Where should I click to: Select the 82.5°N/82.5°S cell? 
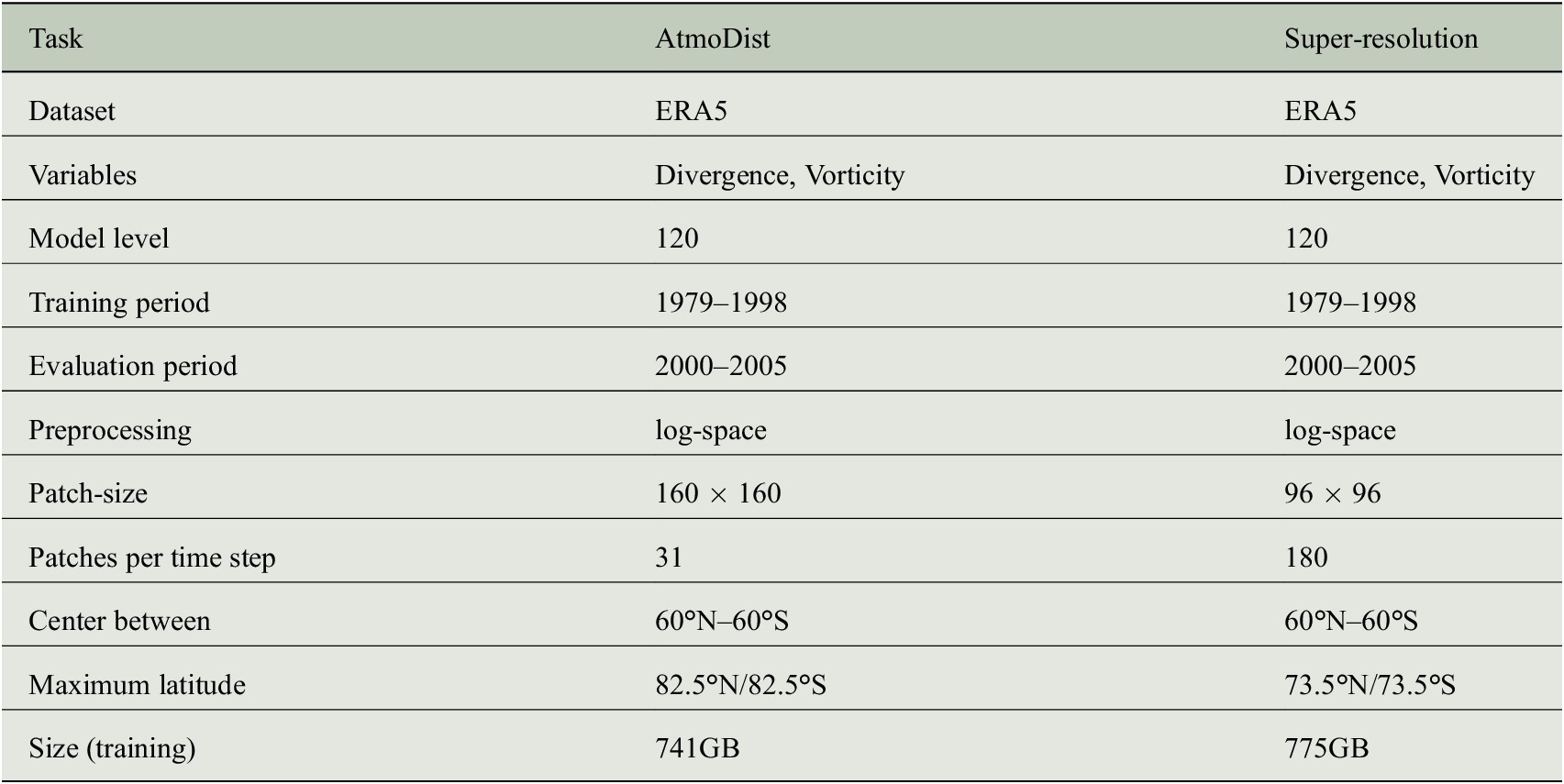coord(740,685)
